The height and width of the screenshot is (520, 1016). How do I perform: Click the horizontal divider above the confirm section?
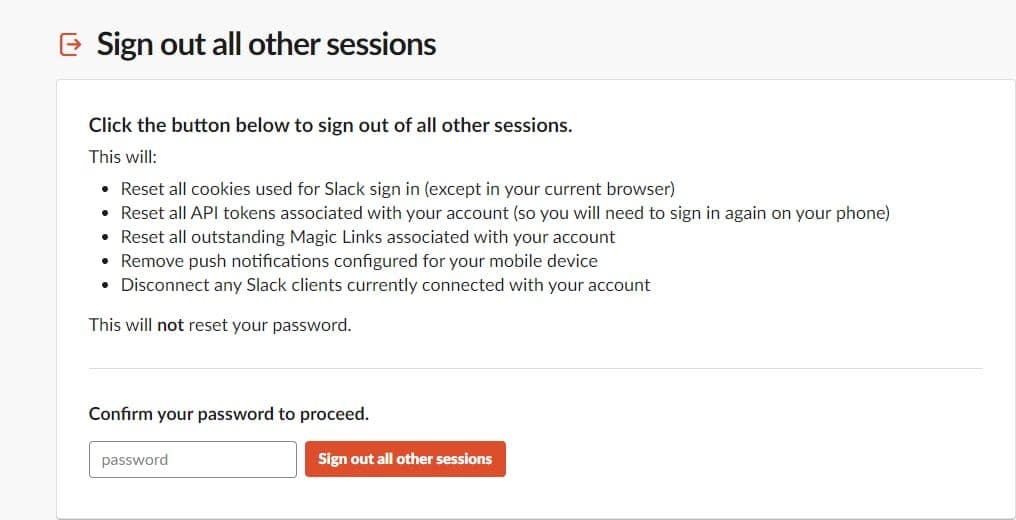pyautogui.click(x=535, y=368)
